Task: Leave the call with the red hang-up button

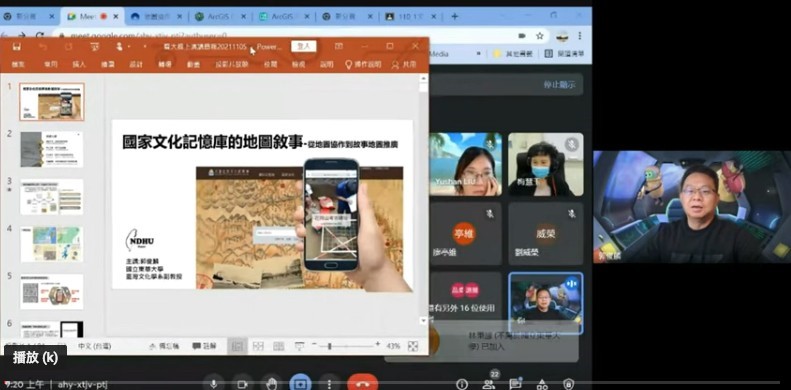Action: (x=362, y=384)
